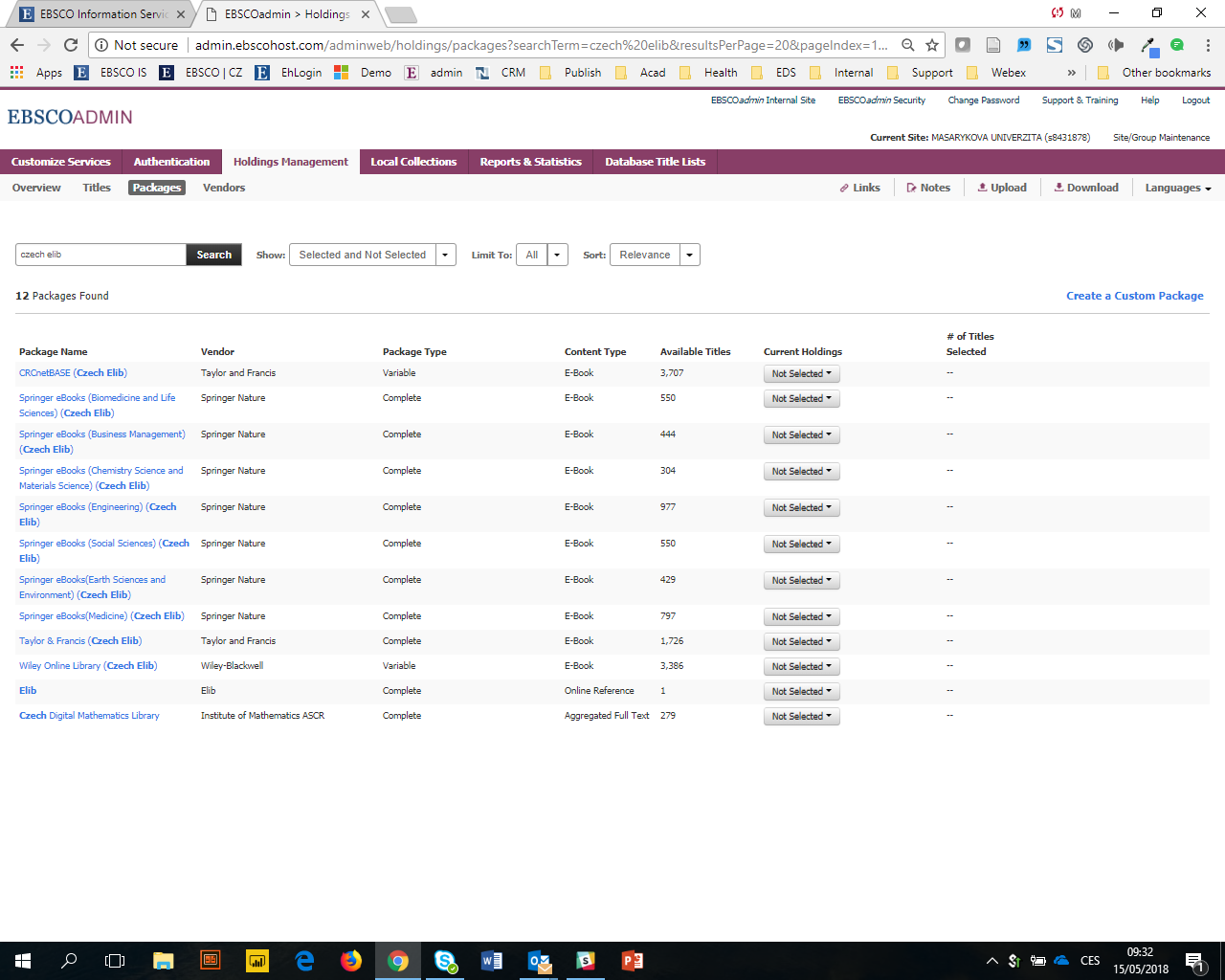This screenshot has width=1225, height=980.
Task: Switch to Database Title Lists tab
Action: coord(655,162)
